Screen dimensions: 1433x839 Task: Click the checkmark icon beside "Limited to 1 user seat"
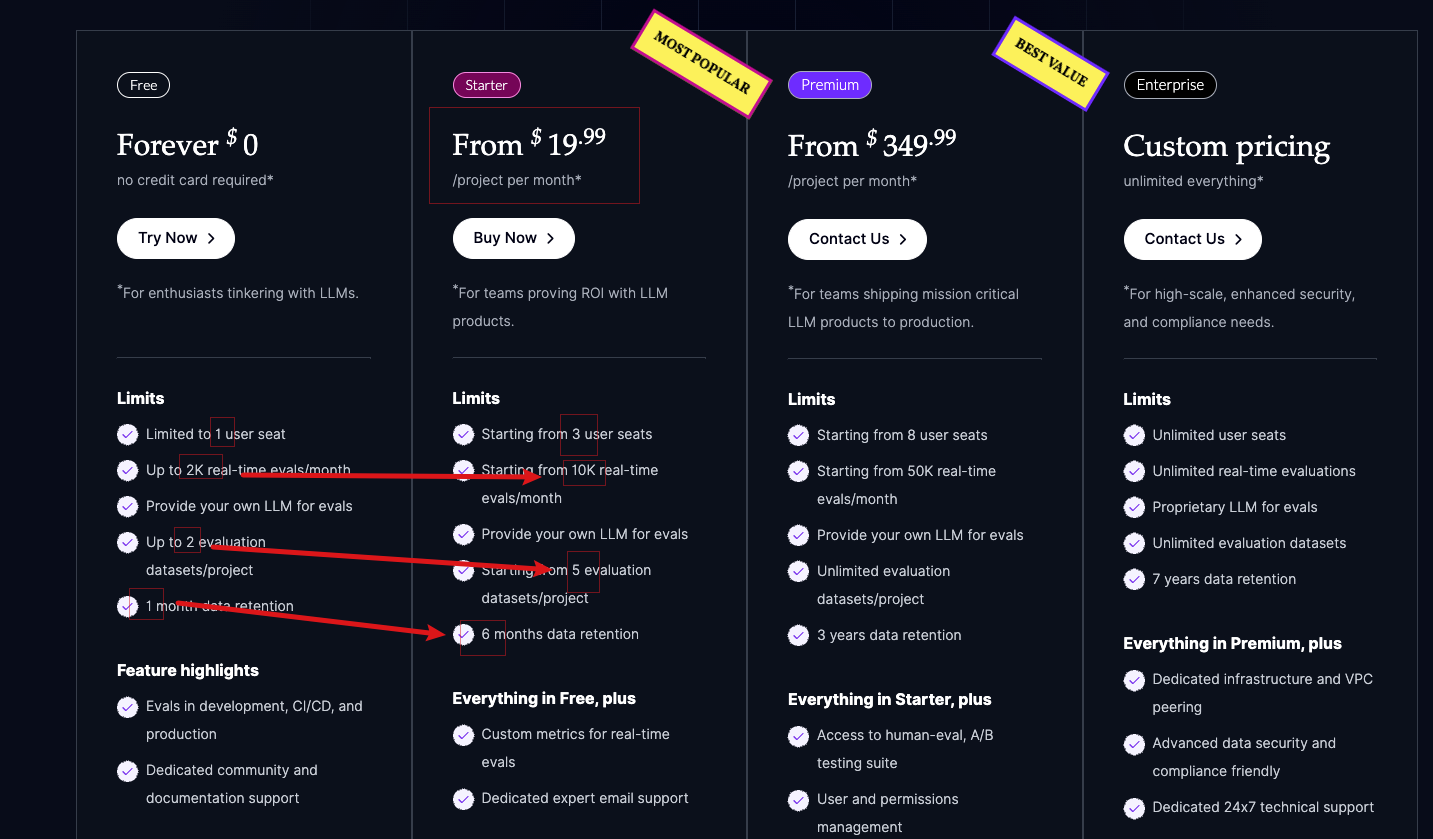point(127,434)
